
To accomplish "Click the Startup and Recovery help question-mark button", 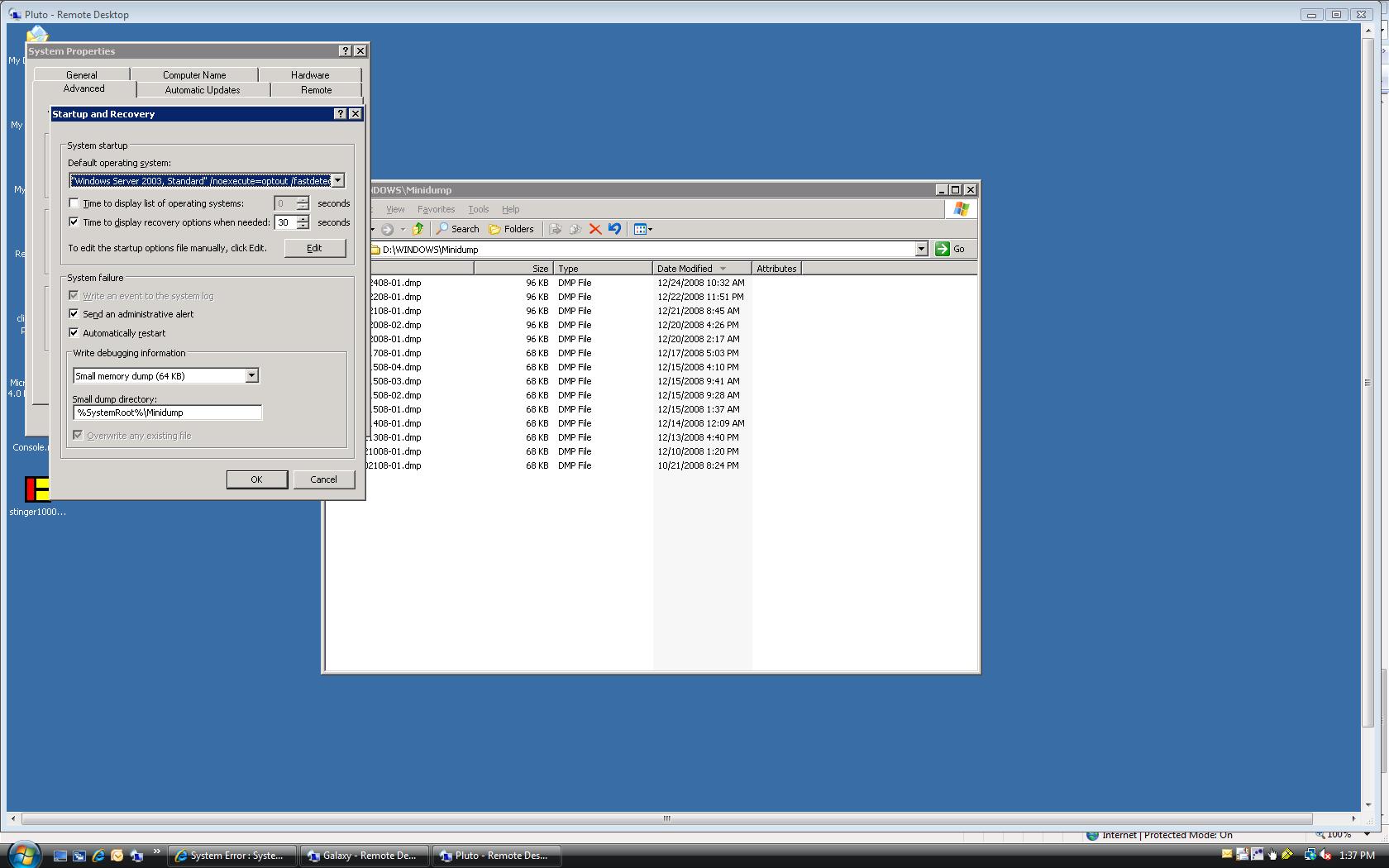I will tap(341, 114).
